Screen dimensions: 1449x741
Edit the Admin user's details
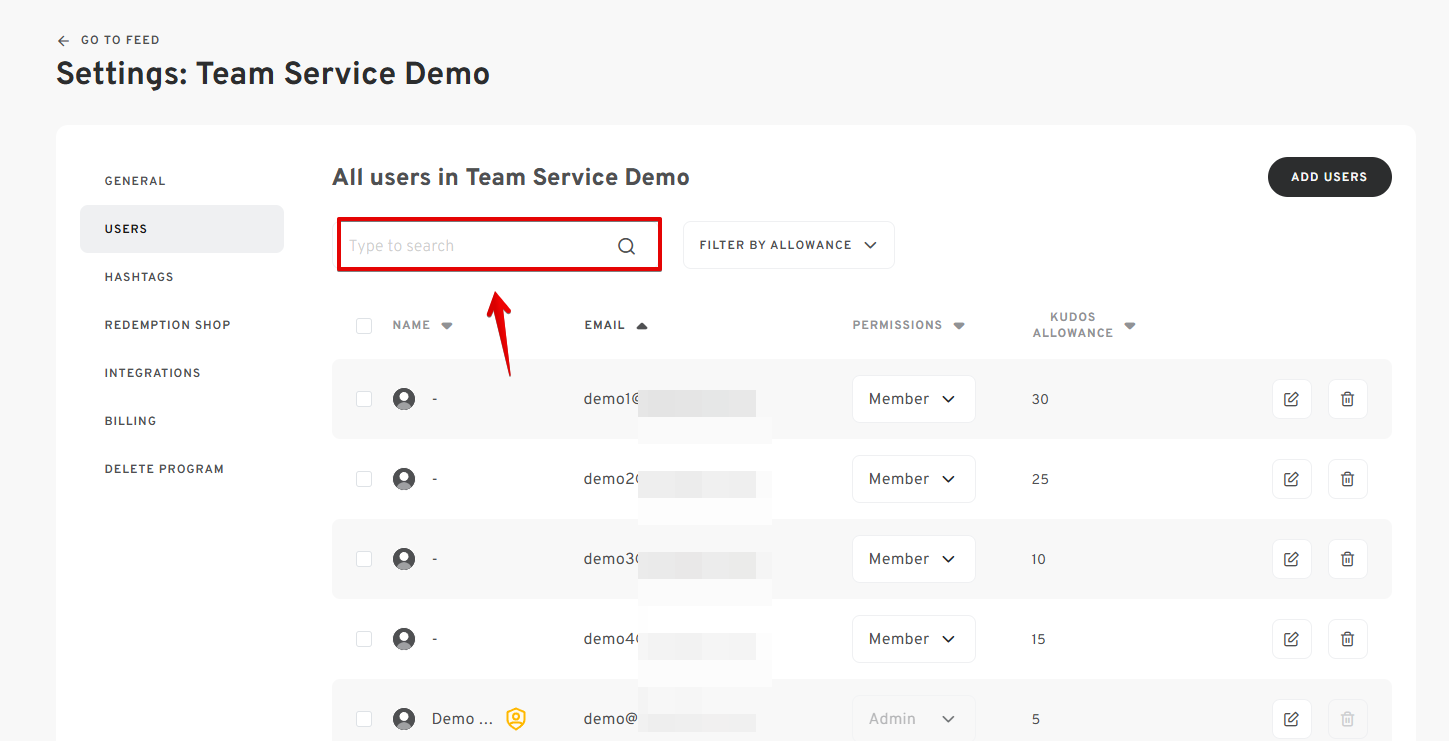tap(1291, 718)
